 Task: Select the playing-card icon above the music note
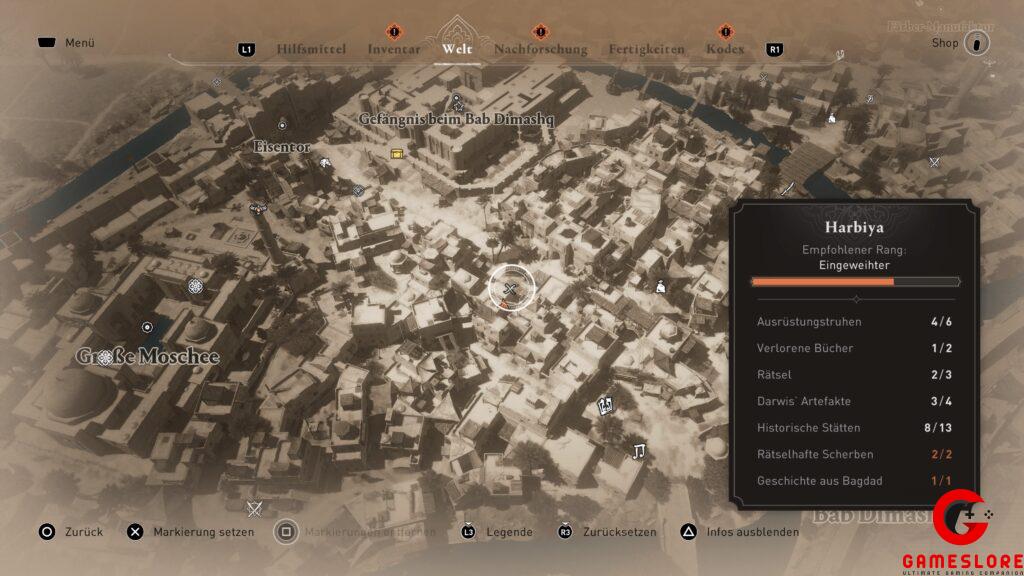tap(604, 406)
